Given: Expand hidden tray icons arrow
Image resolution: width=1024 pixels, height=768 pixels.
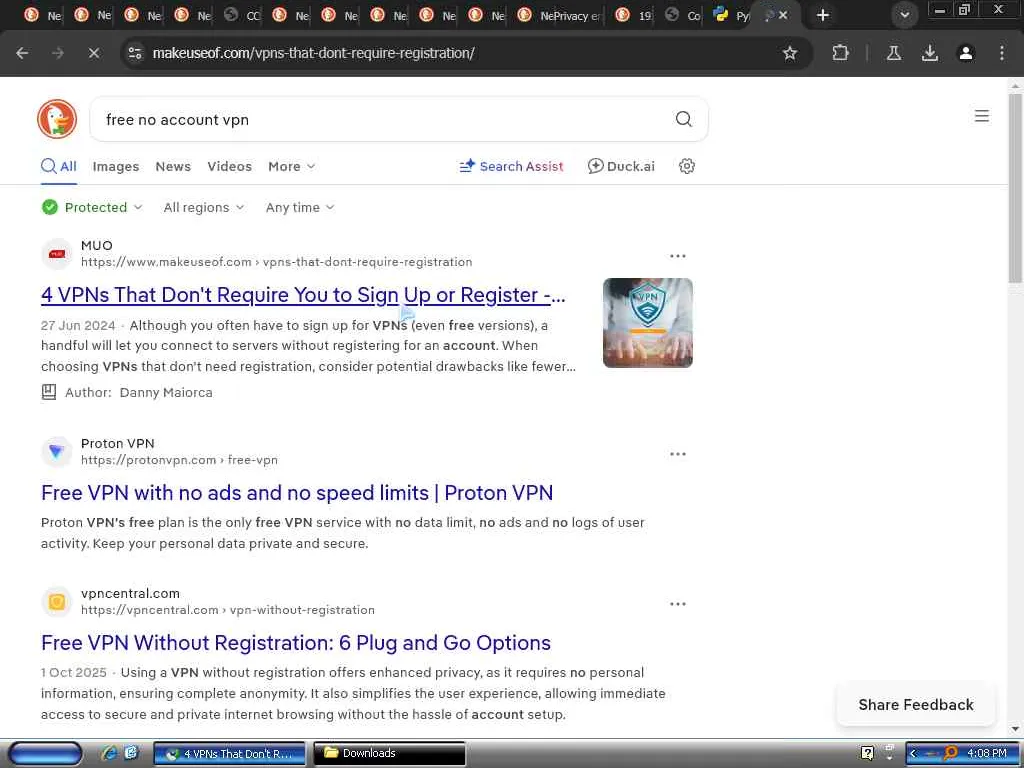Looking at the screenshot, I should (x=914, y=753).
